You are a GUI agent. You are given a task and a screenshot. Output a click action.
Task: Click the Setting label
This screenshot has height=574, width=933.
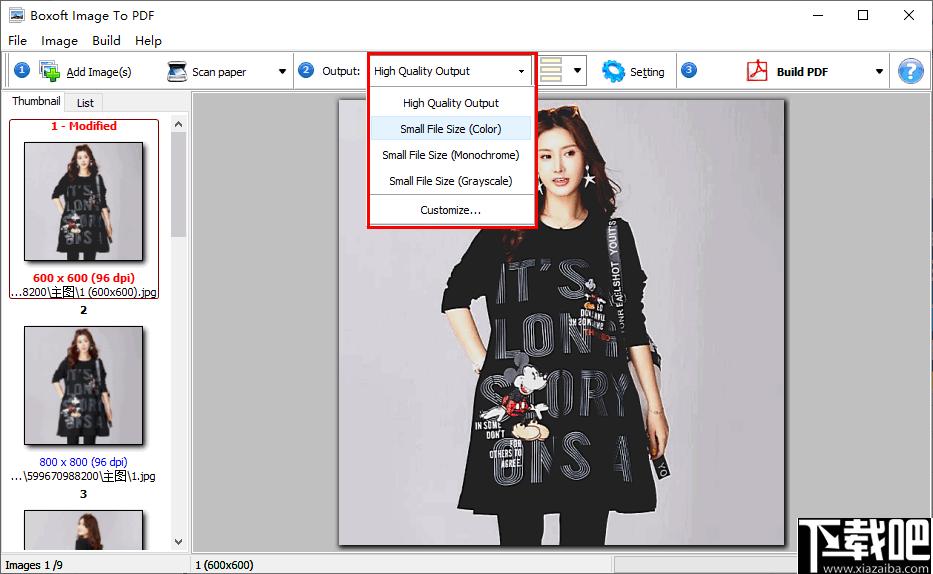pyautogui.click(x=647, y=72)
